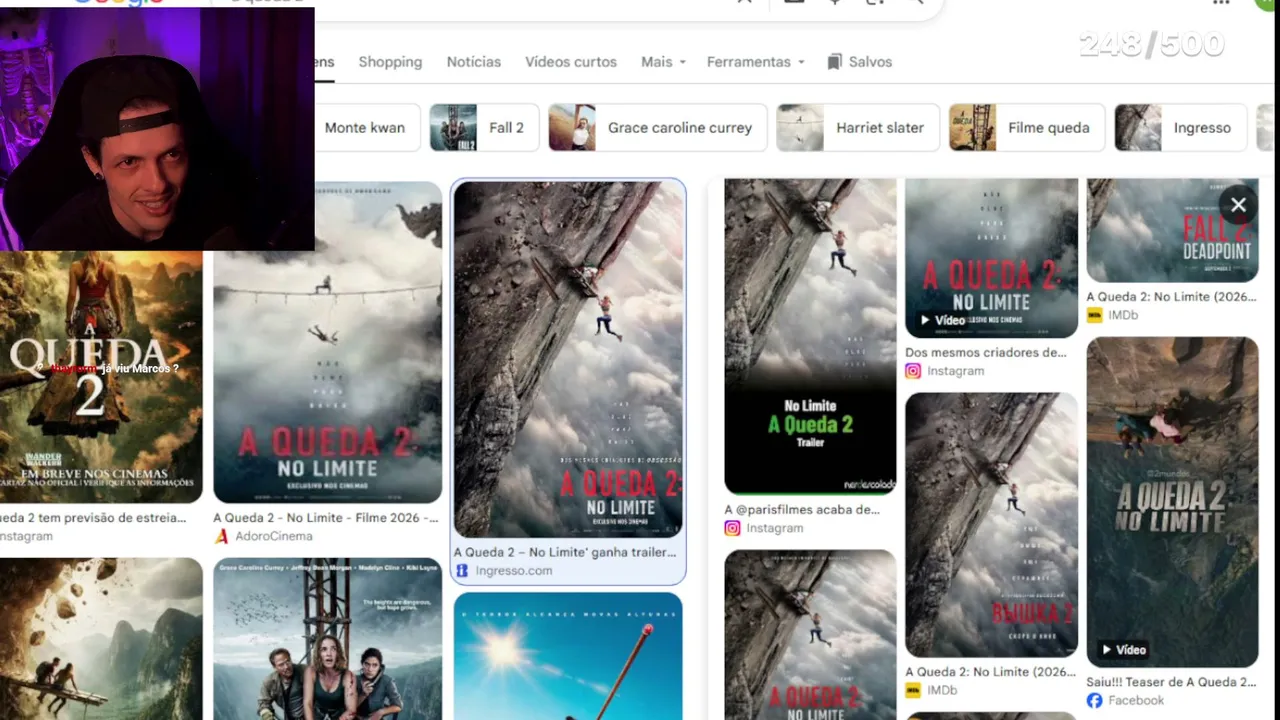Select the Ingresso suggestion chip
Viewport: 1280px width, 720px height.
pos(1180,128)
